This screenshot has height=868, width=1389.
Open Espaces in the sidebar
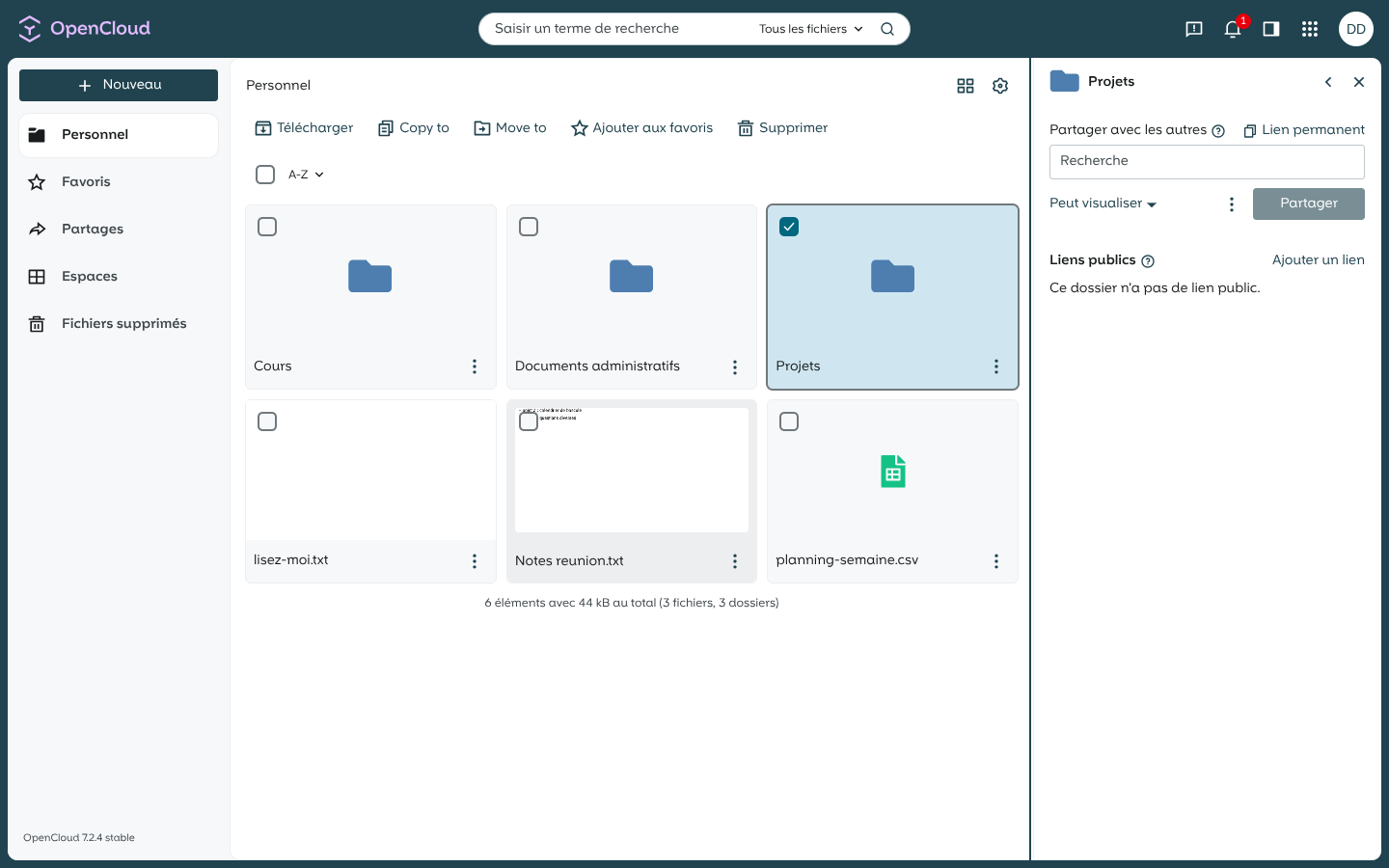(x=119, y=276)
